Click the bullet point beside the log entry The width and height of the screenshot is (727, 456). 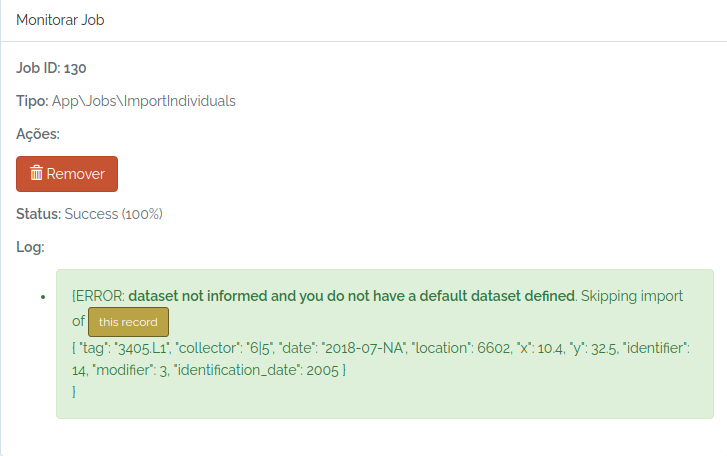coord(41,297)
